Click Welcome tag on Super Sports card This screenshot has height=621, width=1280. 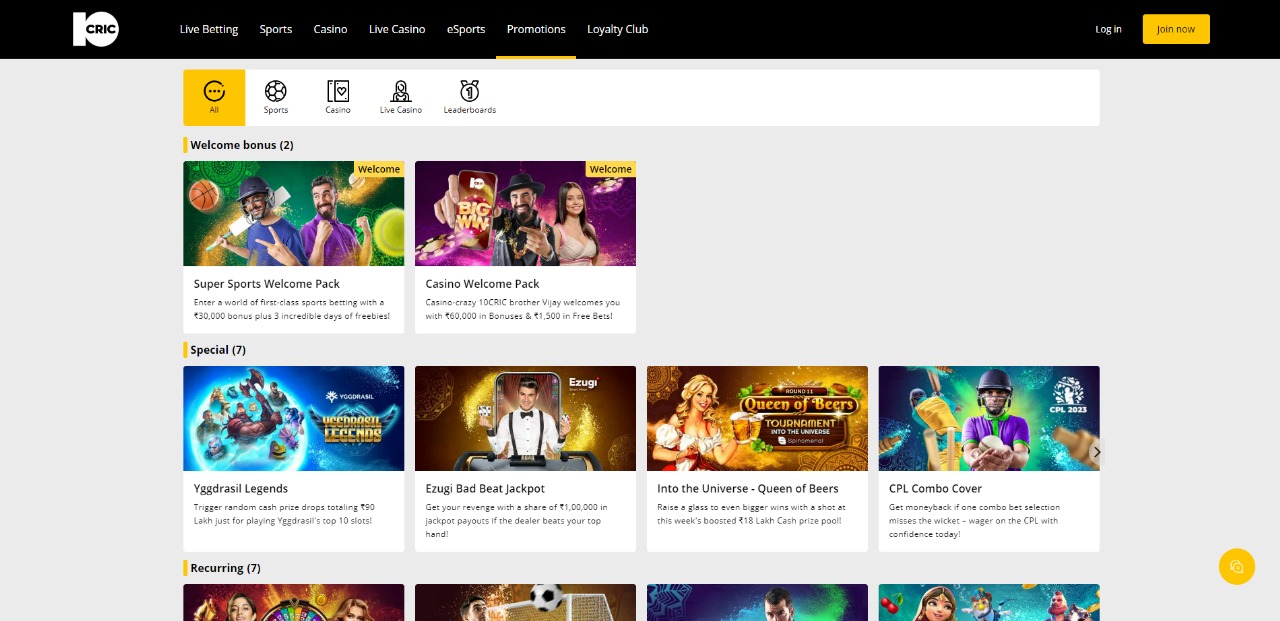379,169
